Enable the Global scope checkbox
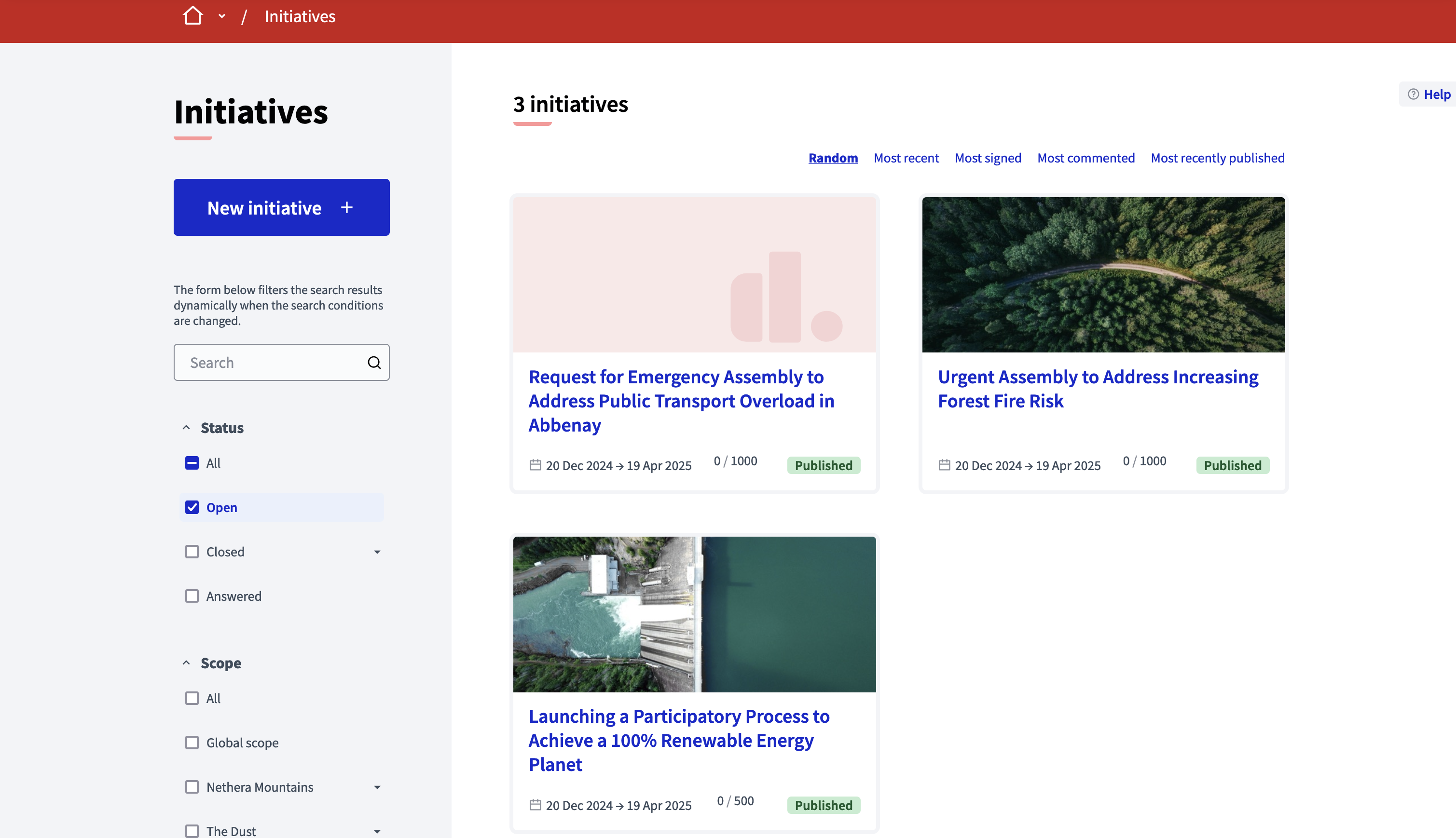This screenshot has height=838, width=1456. 191,743
